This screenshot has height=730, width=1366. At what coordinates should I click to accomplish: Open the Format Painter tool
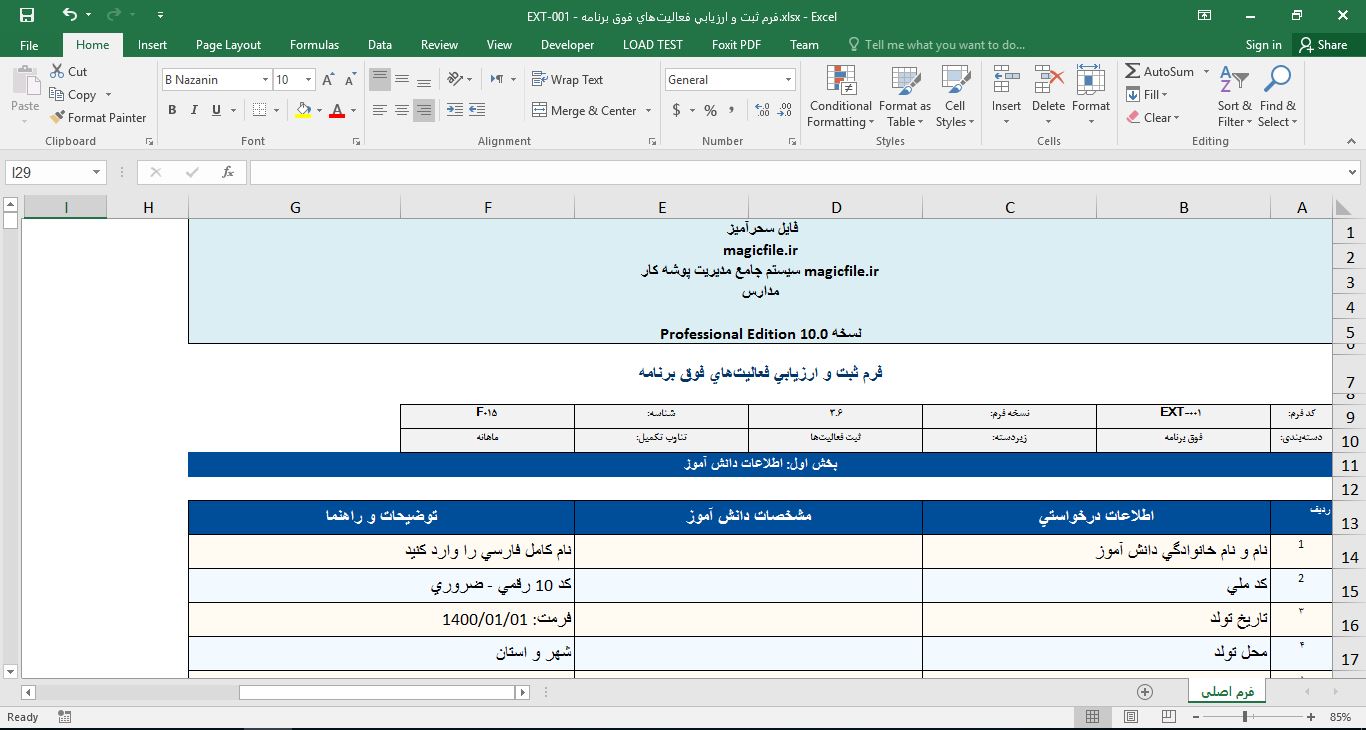[x=98, y=117]
